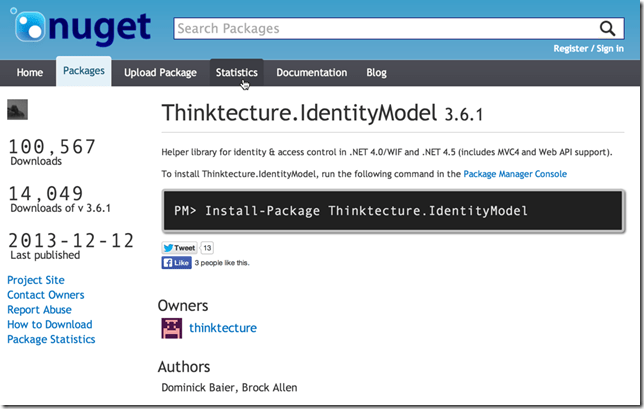The image size is (644, 409).
Task: Click the Thinktecture.IdentityModel title
Action: click(x=299, y=113)
